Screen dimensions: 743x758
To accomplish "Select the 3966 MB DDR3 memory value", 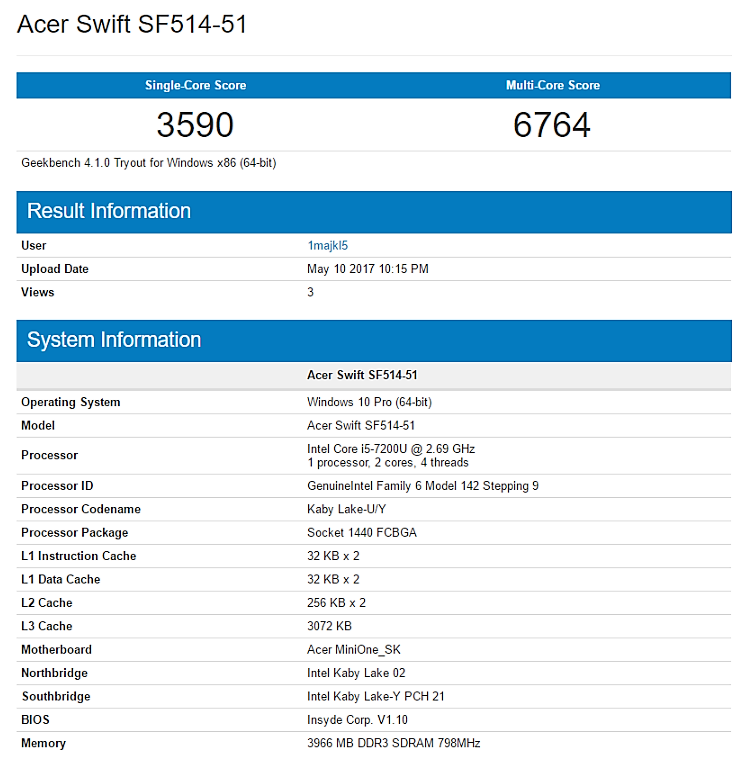I will 393,743.
